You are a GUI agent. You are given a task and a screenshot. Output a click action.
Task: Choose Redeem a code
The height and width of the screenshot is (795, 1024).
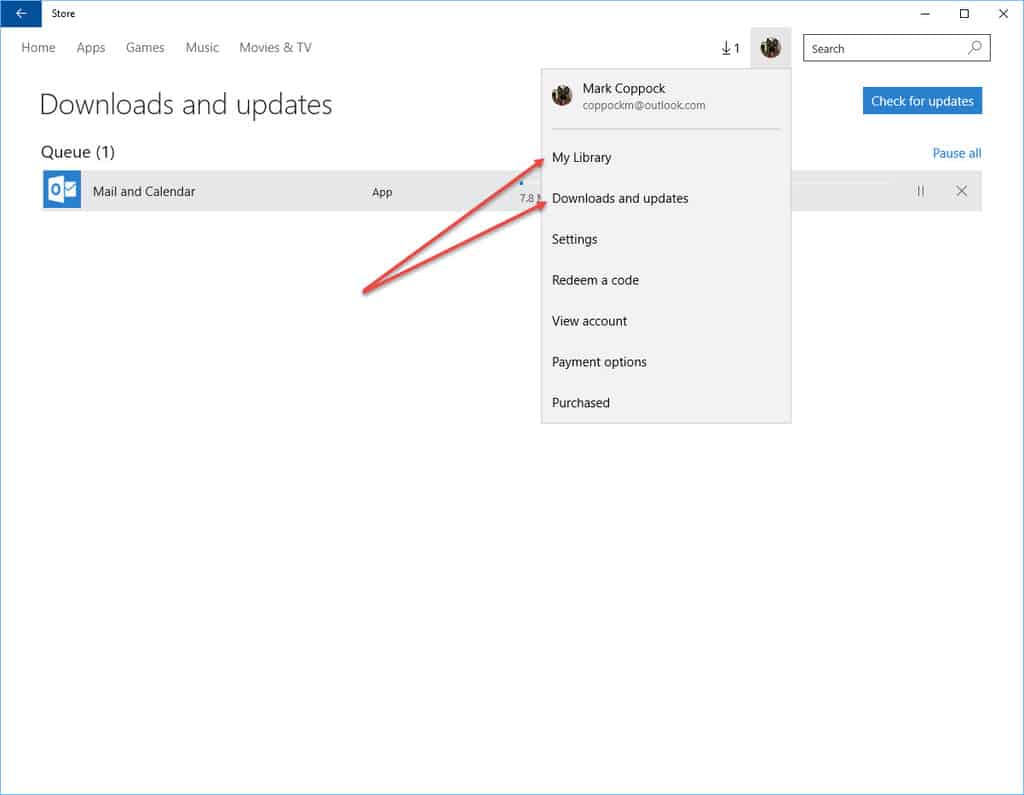666,280
